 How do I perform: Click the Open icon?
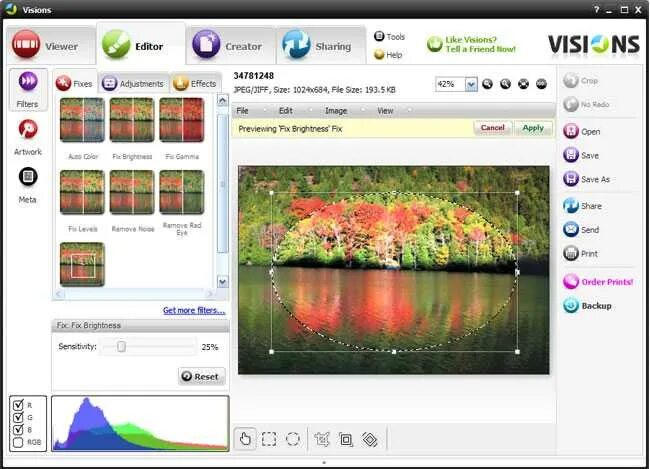click(571, 131)
